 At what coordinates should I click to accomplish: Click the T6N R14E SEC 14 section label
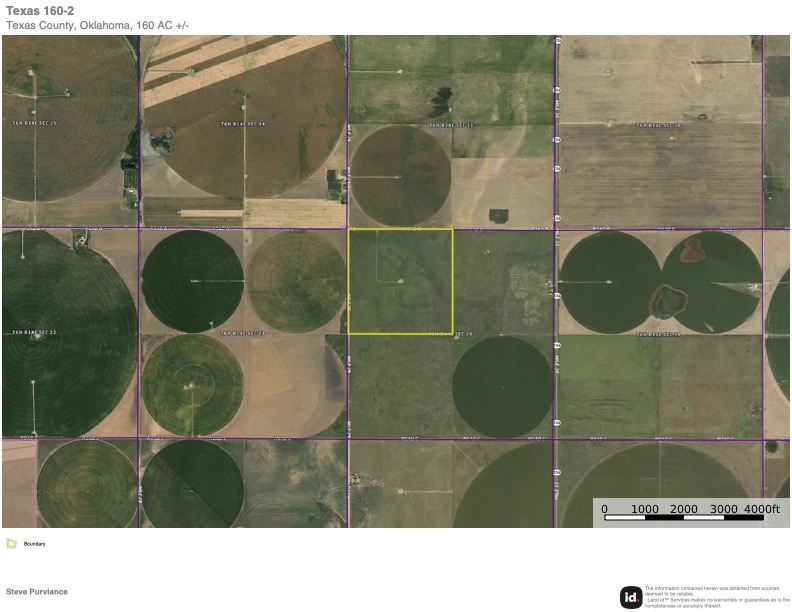point(243,124)
